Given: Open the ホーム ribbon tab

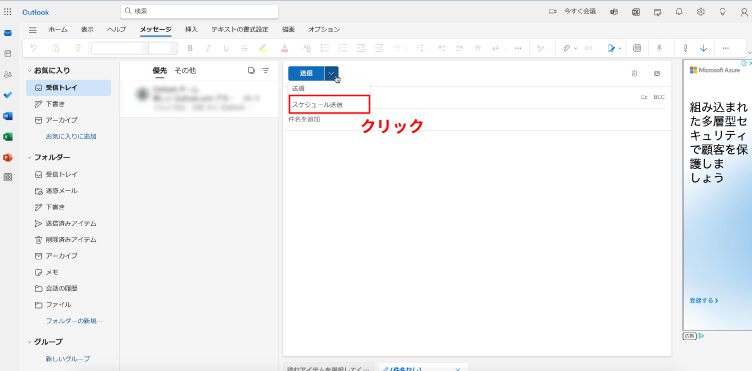Looking at the screenshot, I should [x=58, y=30].
